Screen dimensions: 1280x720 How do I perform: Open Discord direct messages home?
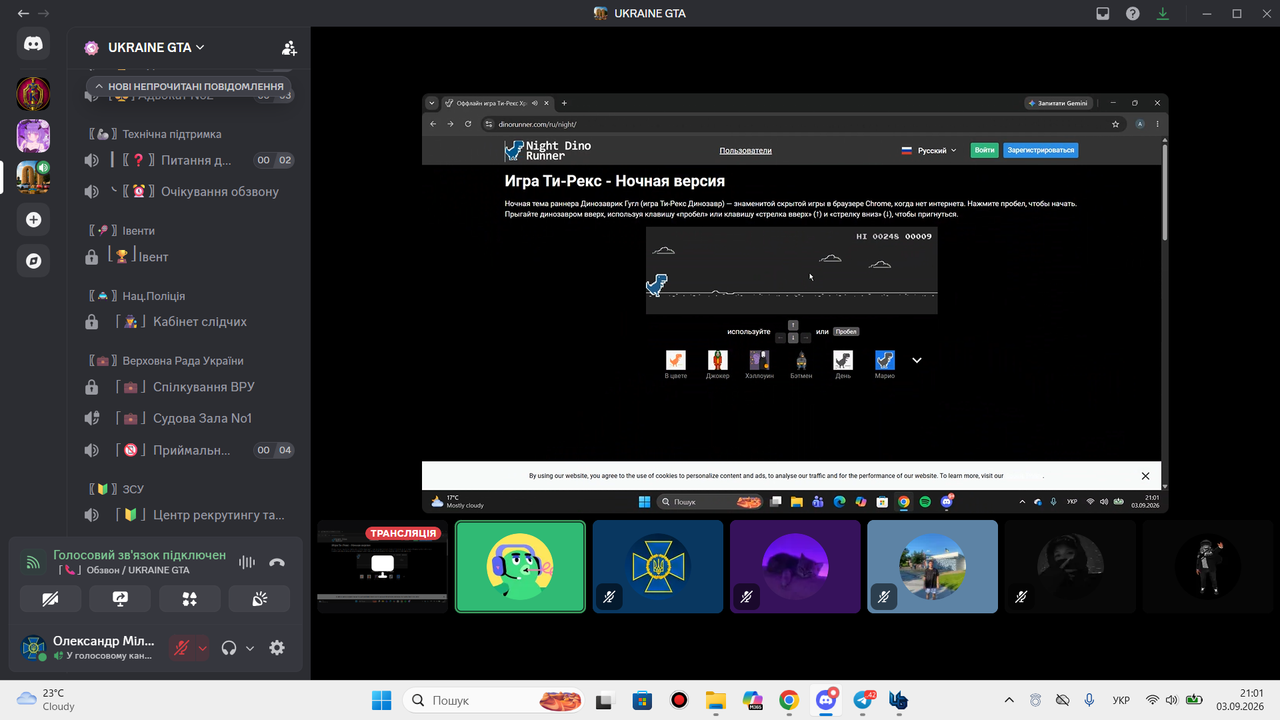tap(33, 44)
